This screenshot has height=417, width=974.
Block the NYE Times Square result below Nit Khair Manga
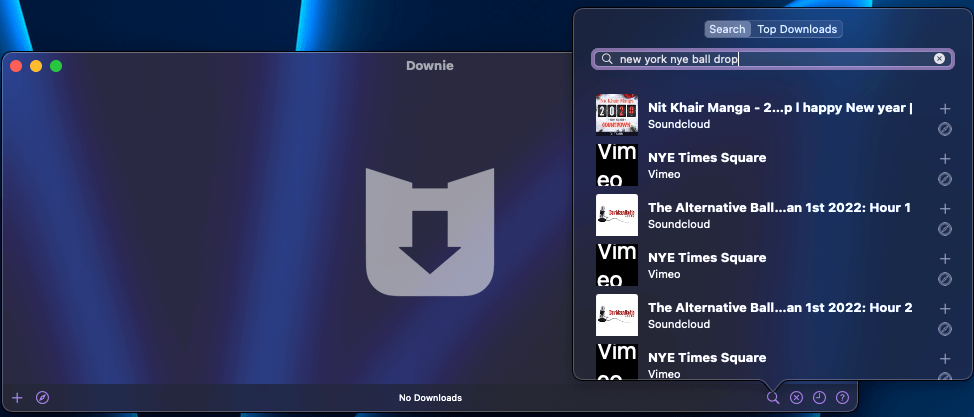945,180
